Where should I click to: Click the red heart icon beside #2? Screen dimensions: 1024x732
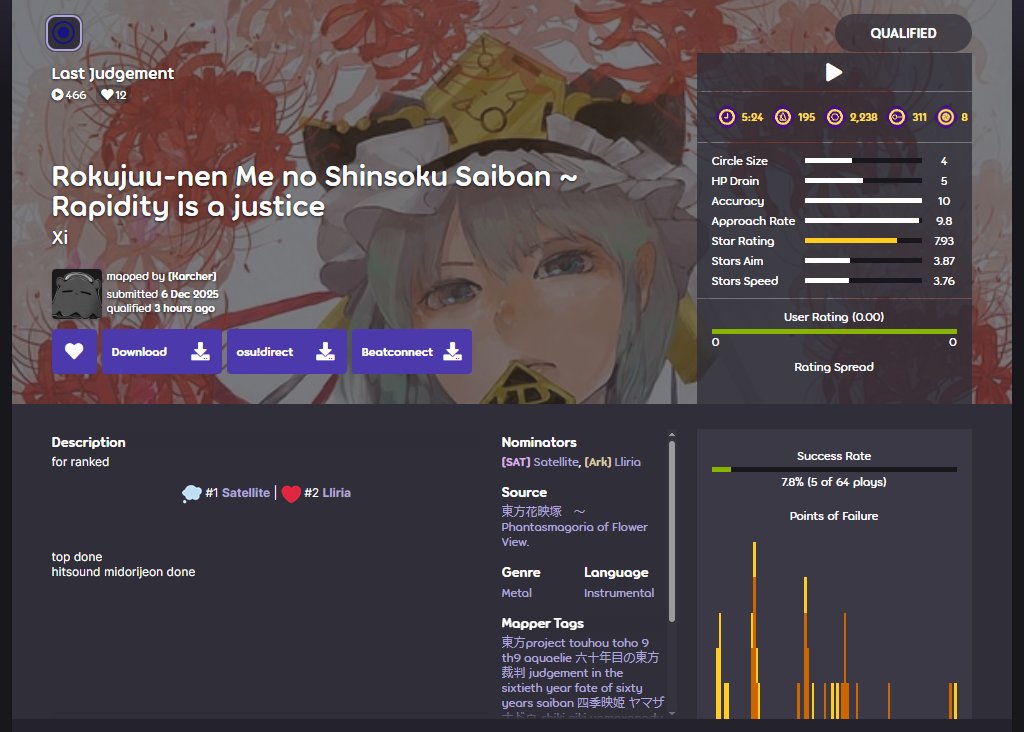pyautogui.click(x=291, y=494)
